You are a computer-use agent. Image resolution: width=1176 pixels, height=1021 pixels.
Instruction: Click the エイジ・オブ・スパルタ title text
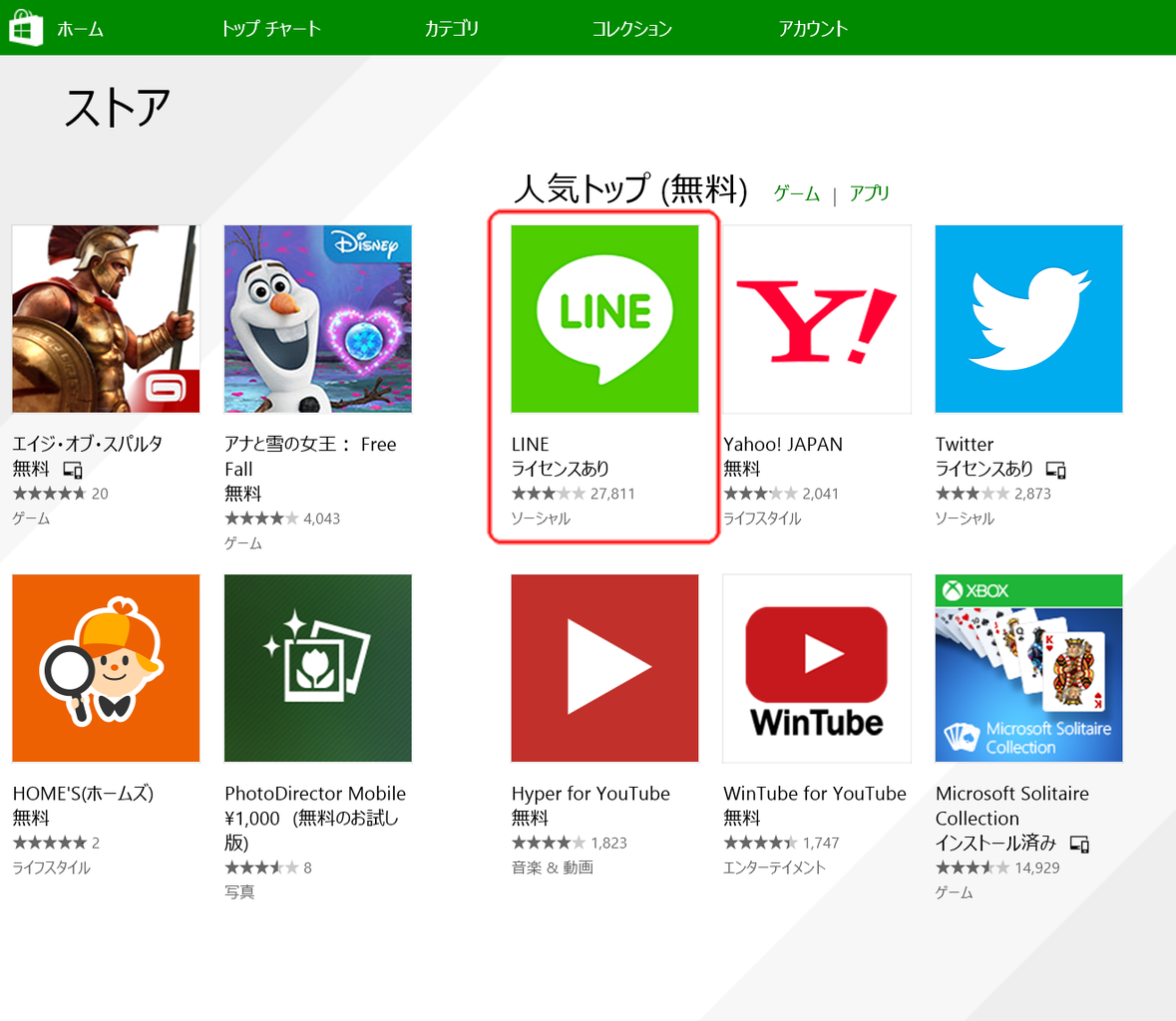88,444
